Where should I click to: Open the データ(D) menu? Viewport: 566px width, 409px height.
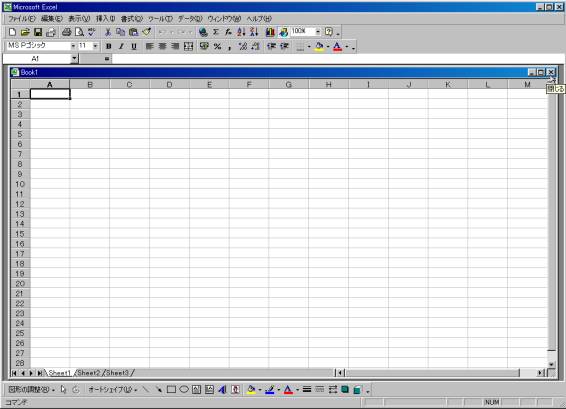click(x=190, y=18)
